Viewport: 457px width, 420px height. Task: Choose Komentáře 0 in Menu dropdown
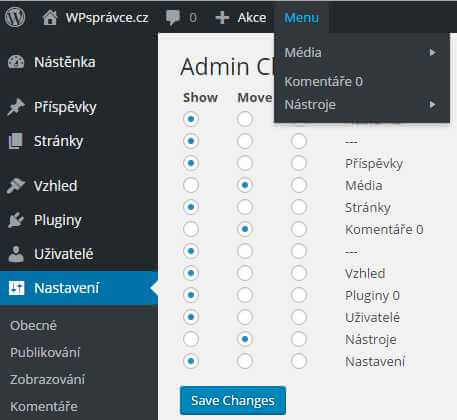(x=323, y=81)
